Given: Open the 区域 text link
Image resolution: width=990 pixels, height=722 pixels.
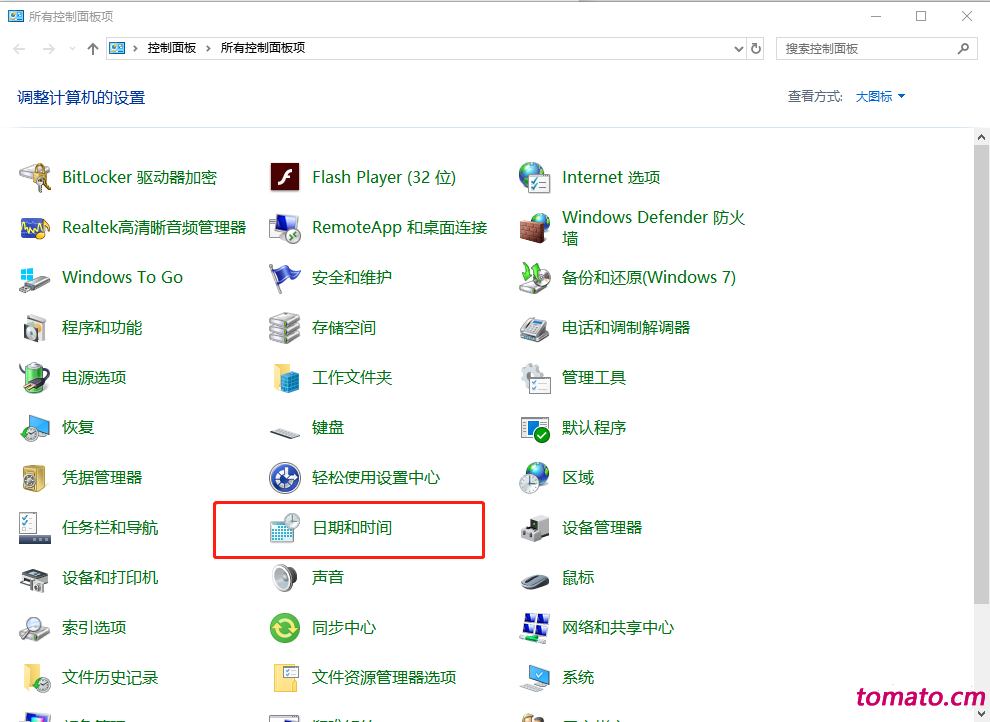Looking at the screenshot, I should click(x=578, y=478).
